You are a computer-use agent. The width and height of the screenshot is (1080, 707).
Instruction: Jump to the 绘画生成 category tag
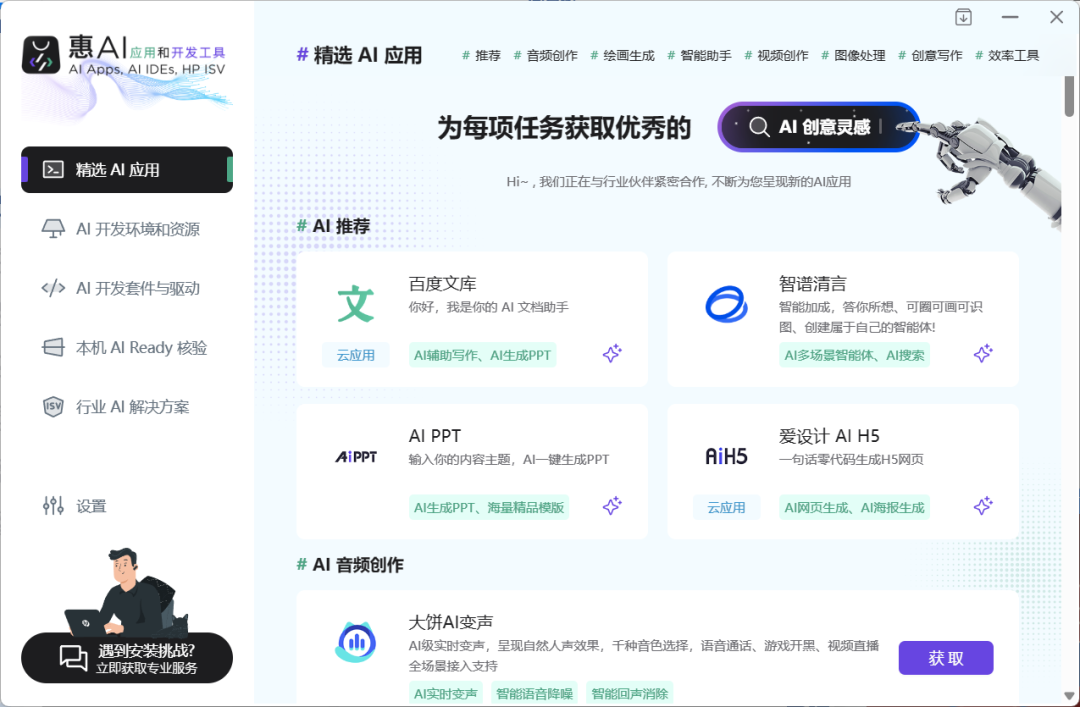(628, 56)
